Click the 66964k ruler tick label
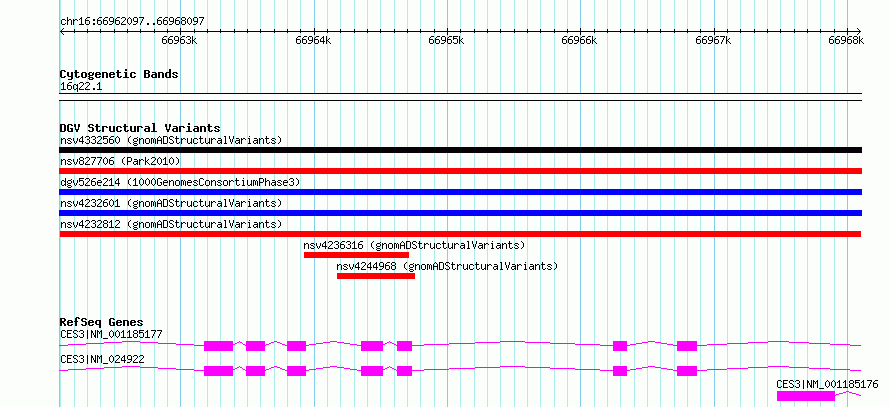Screen dimensions: 890x407 tap(313, 40)
